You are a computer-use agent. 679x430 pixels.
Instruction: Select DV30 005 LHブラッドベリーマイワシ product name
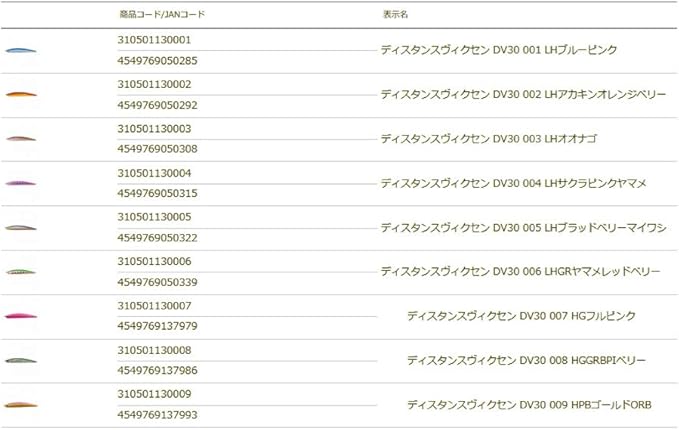tap(523, 227)
